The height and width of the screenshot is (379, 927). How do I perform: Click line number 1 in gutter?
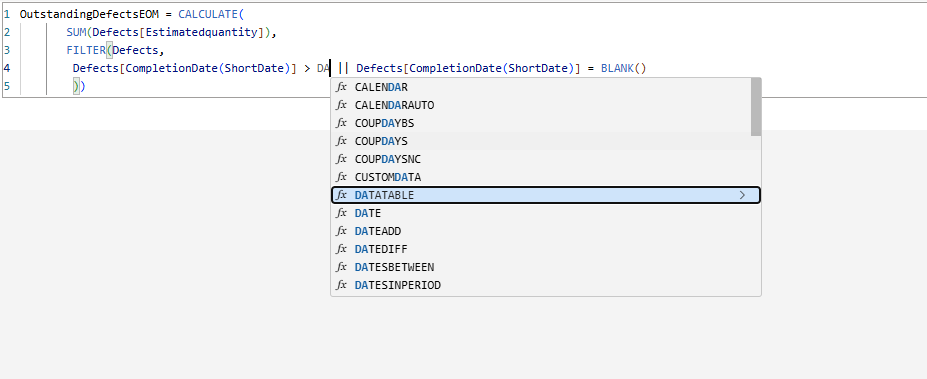[6, 14]
